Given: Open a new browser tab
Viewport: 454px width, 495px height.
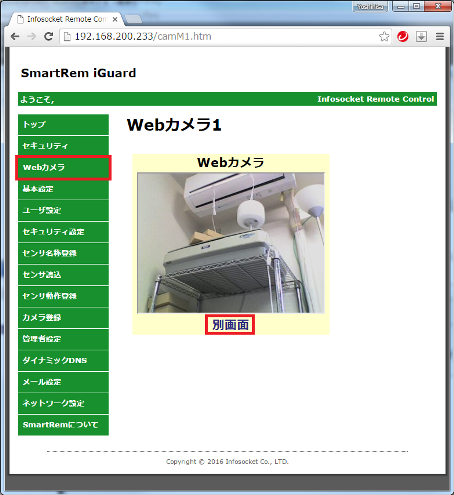Looking at the screenshot, I should click(134, 19).
